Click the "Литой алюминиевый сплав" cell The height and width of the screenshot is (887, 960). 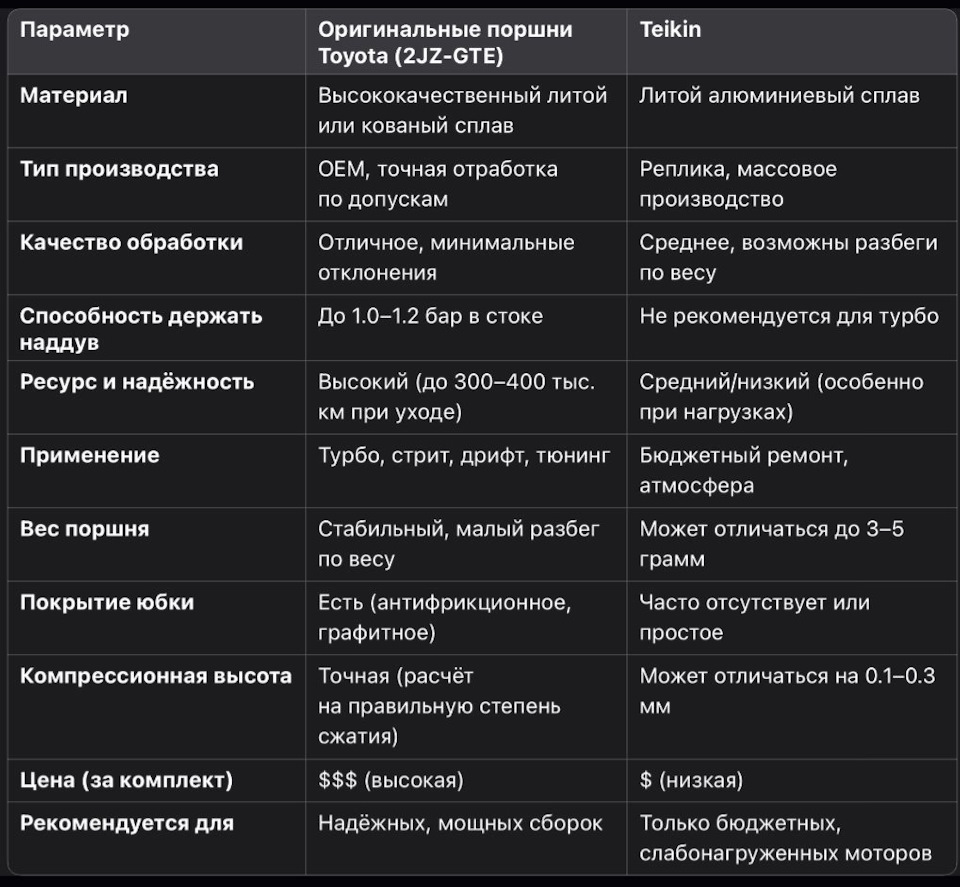tap(779, 96)
